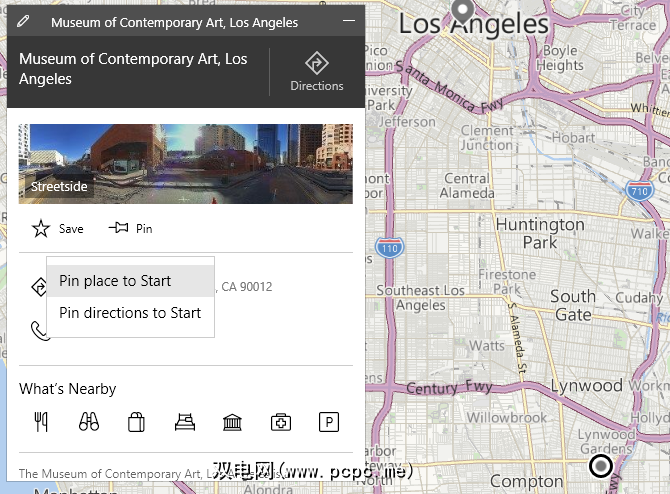Click the Watts map label
Viewport: 670px width, 494px height.
(x=487, y=345)
